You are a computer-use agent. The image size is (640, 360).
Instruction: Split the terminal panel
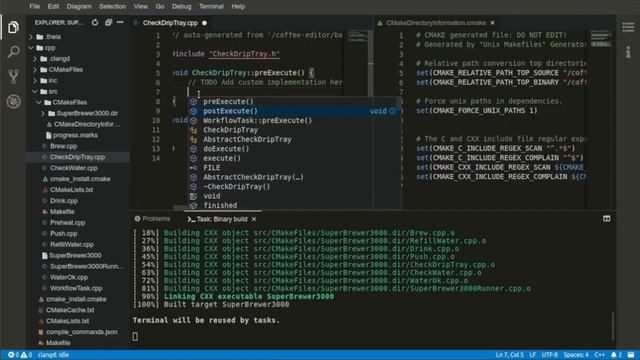pyautogui.click(x=607, y=219)
